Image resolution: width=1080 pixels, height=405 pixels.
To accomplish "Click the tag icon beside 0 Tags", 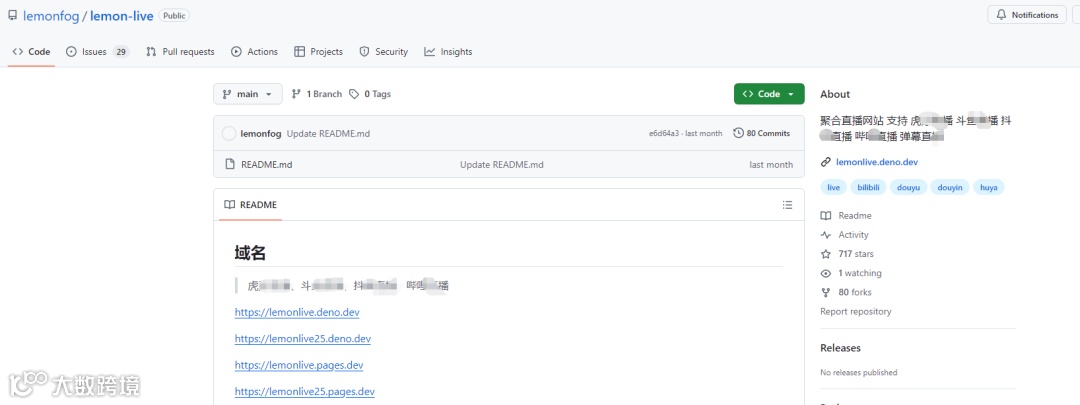I will pyautogui.click(x=354, y=94).
